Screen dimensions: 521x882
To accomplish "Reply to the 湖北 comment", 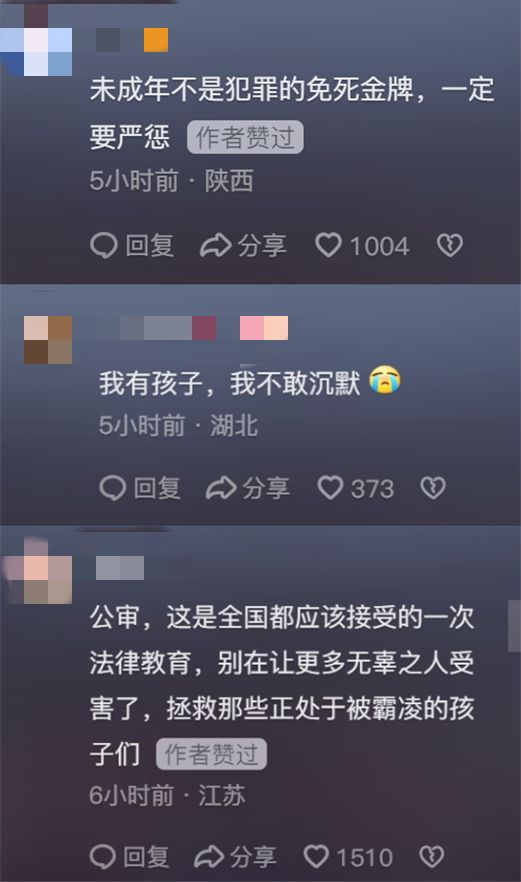I will pyautogui.click(x=140, y=488).
